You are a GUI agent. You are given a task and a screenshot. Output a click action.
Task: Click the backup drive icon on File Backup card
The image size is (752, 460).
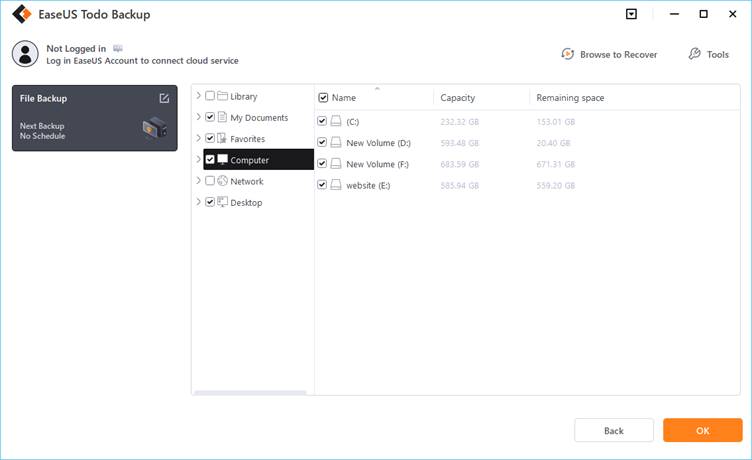pos(154,128)
